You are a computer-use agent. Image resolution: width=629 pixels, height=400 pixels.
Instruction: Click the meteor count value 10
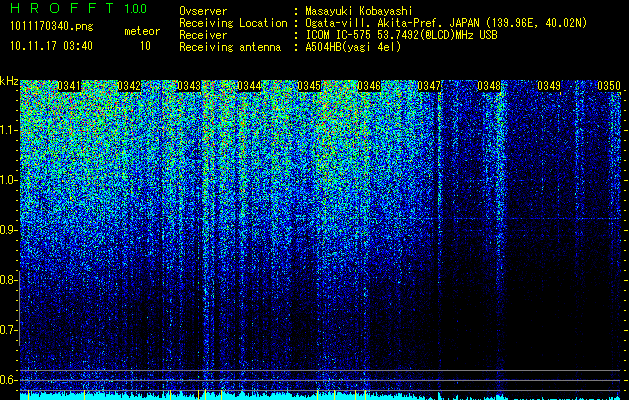[x=145, y=46]
